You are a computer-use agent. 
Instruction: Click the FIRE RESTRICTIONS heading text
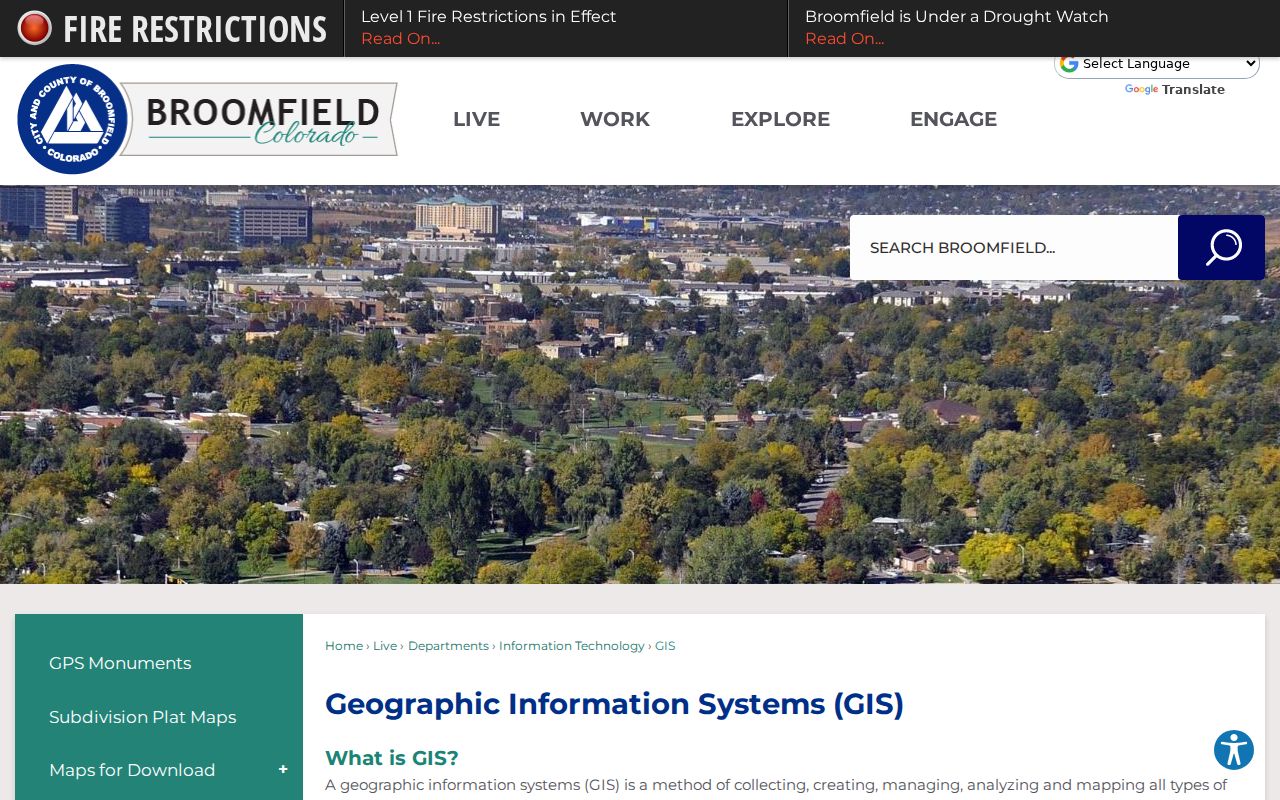(x=195, y=29)
